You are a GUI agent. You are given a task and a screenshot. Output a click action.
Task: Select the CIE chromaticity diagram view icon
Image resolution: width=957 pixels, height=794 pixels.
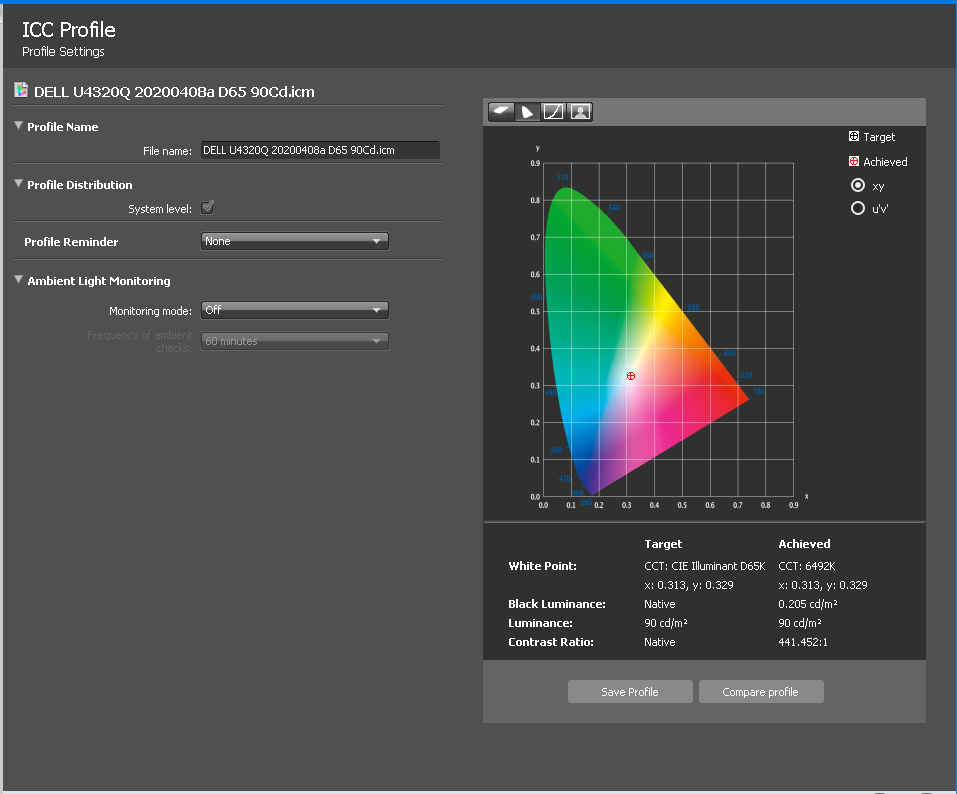527,112
